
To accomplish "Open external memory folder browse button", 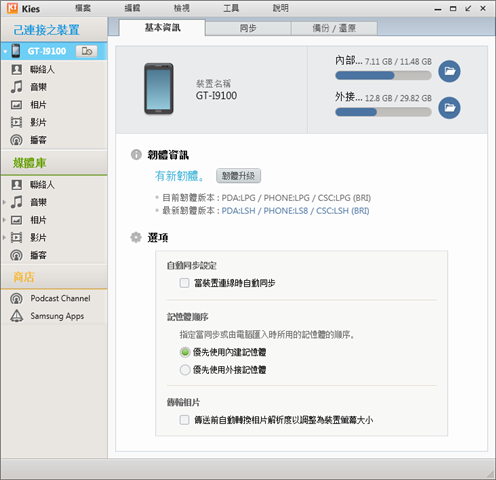I will coord(449,108).
